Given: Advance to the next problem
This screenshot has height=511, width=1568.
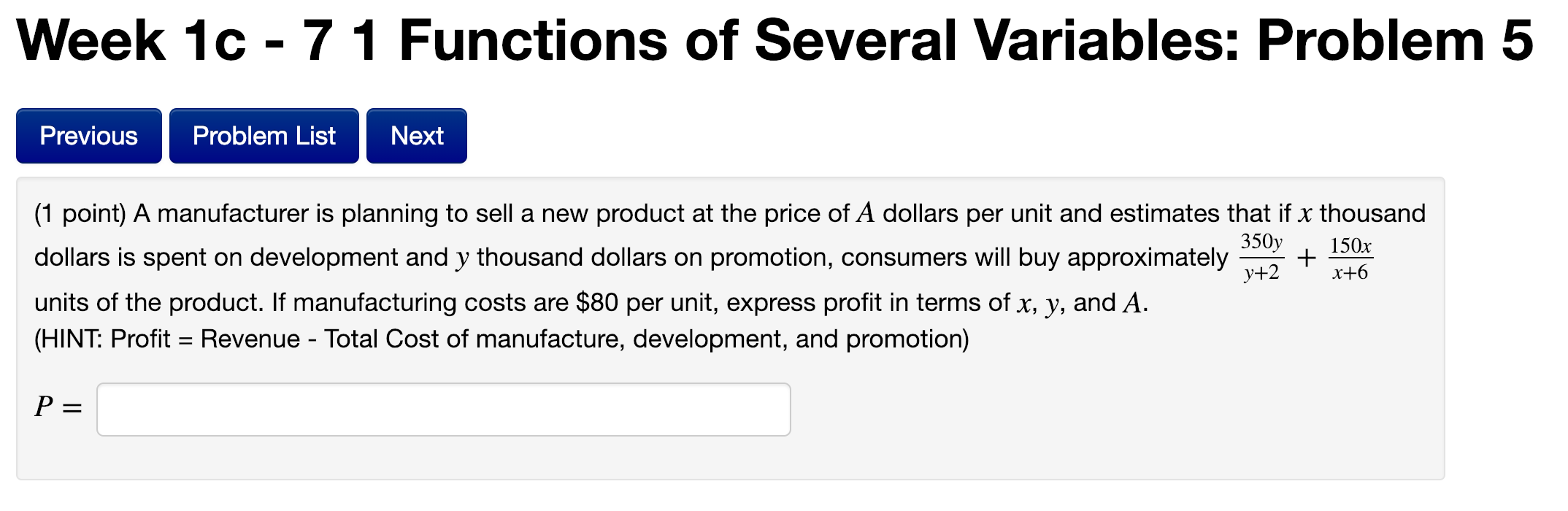Looking at the screenshot, I should (x=415, y=135).
